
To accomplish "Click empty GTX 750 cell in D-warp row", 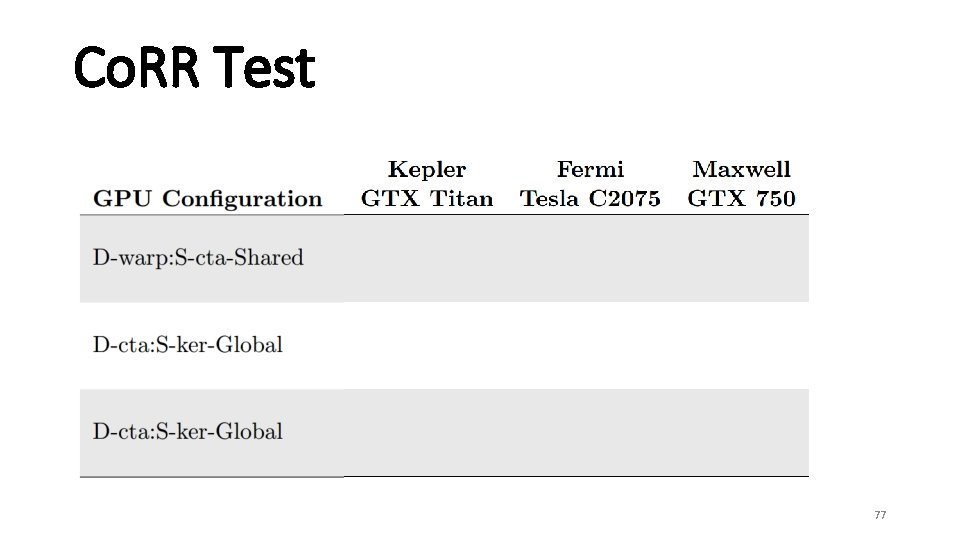I will [740, 258].
